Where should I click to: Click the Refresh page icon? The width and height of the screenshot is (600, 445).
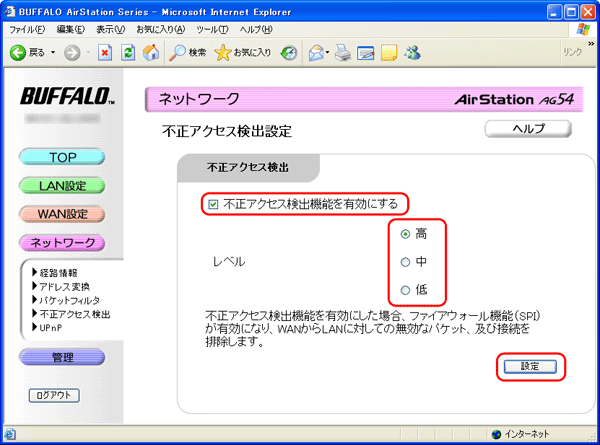127,51
